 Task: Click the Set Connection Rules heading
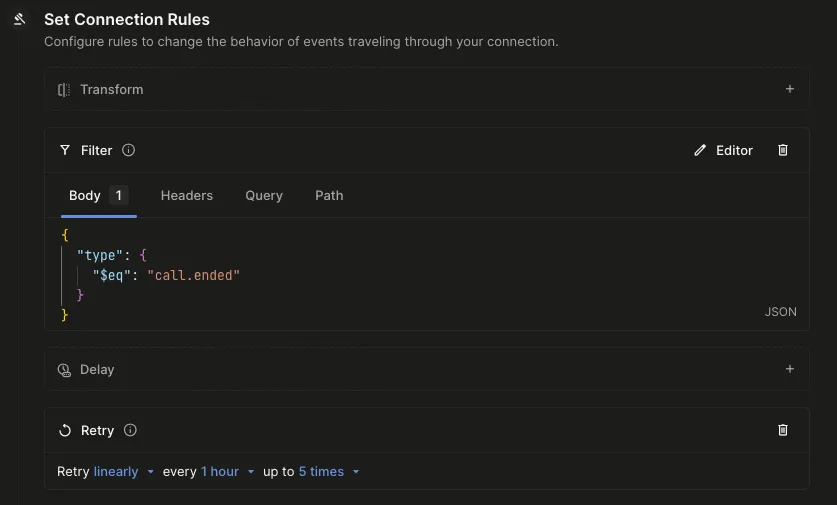click(x=127, y=20)
